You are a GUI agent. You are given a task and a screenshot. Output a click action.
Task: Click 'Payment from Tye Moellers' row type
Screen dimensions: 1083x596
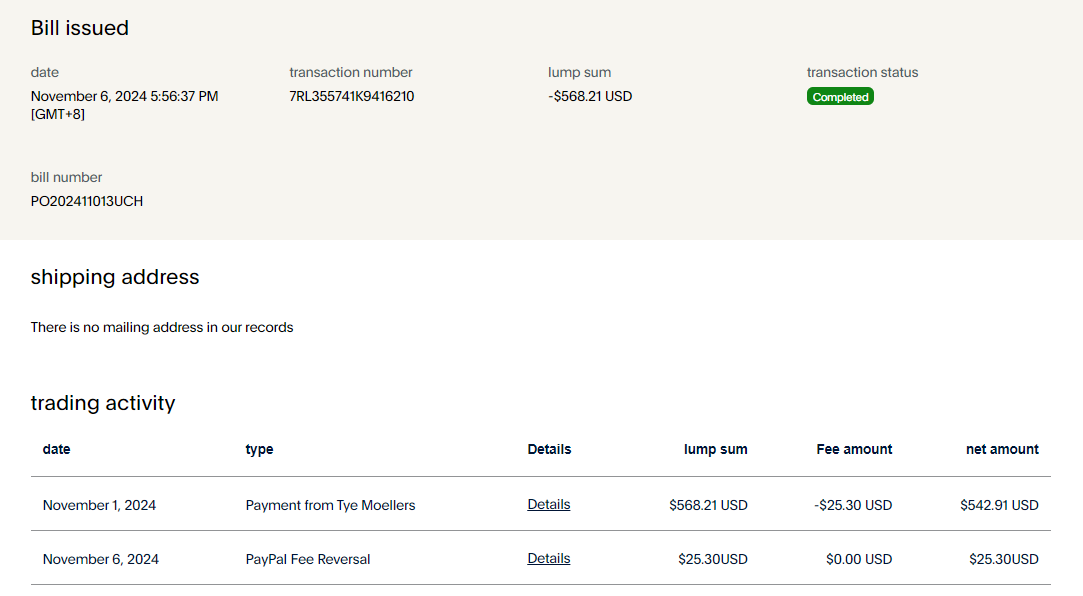coord(330,505)
